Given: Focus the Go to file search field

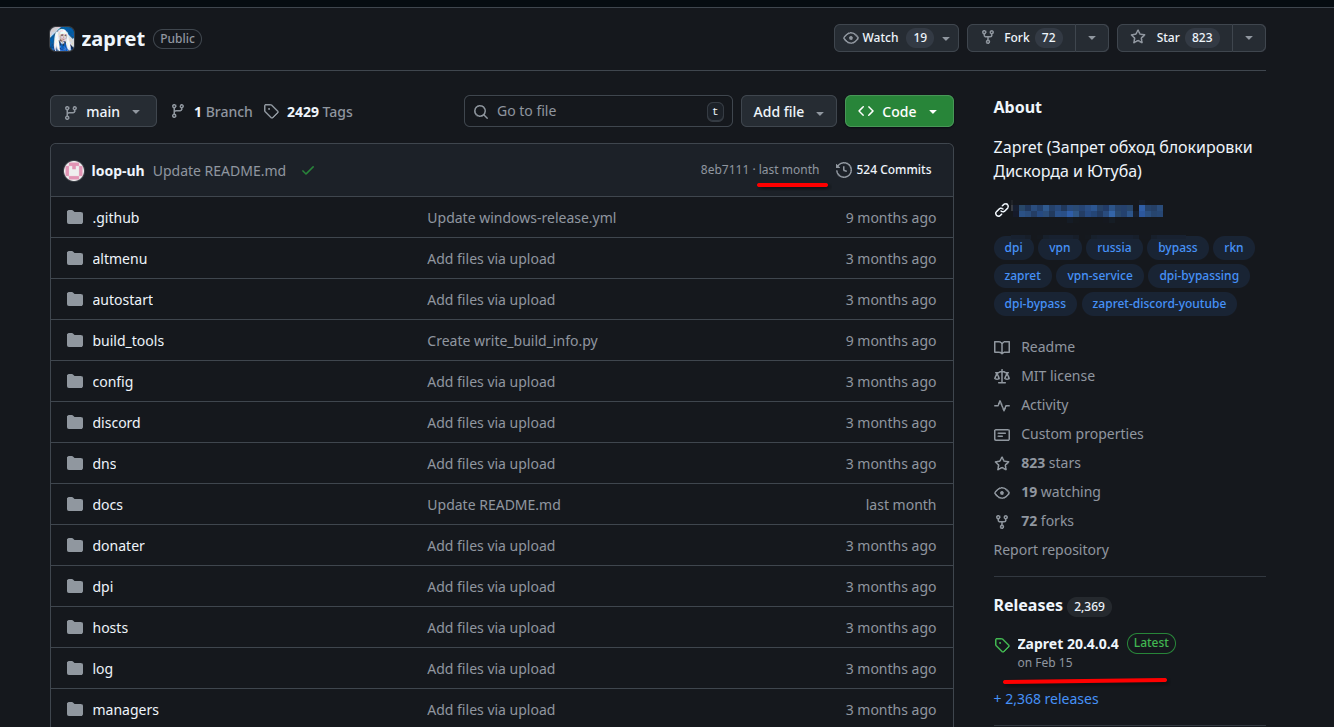Looking at the screenshot, I should click(x=598, y=111).
